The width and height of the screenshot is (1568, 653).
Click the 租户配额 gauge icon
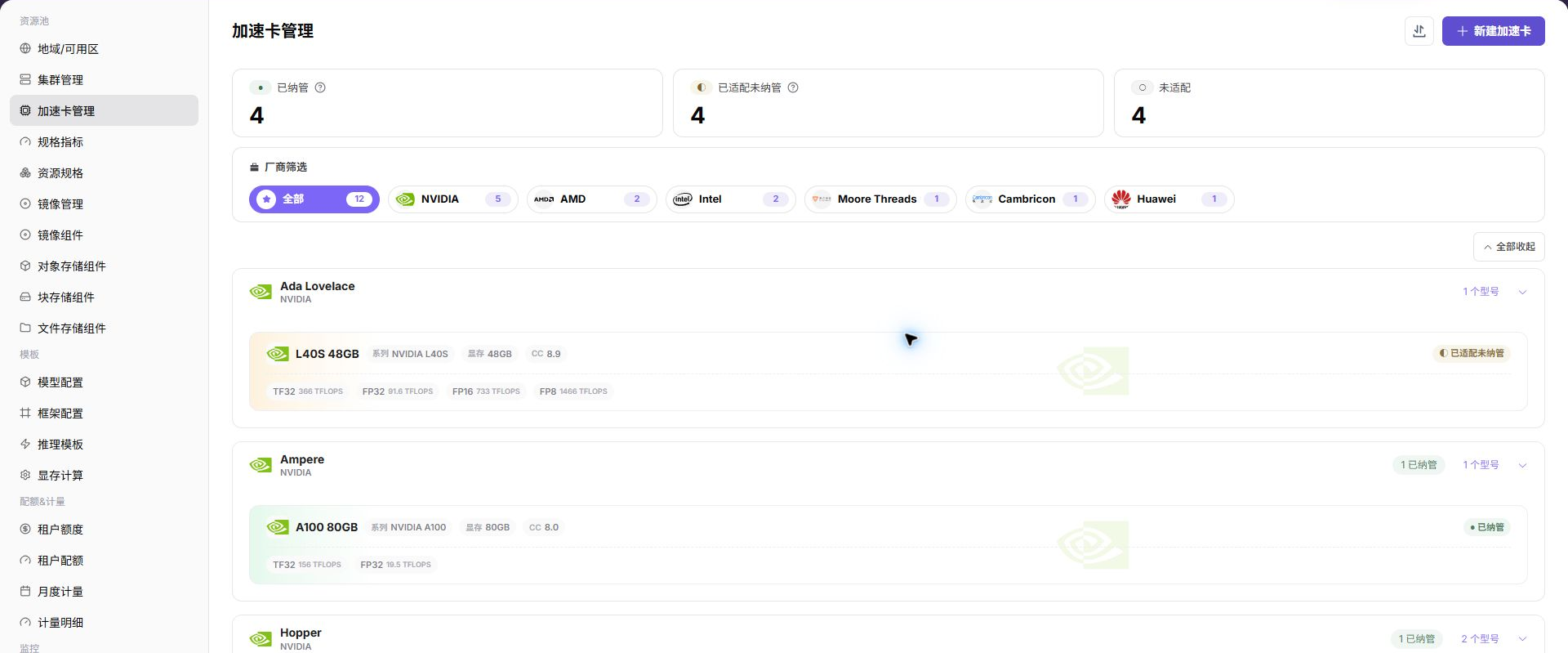point(25,561)
